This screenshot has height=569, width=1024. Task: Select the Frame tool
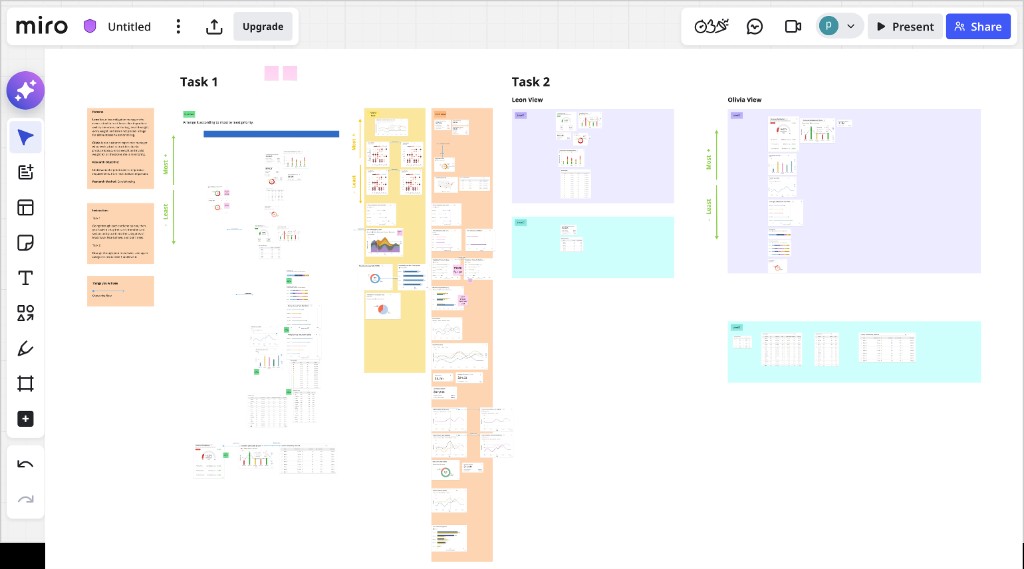[25, 383]
